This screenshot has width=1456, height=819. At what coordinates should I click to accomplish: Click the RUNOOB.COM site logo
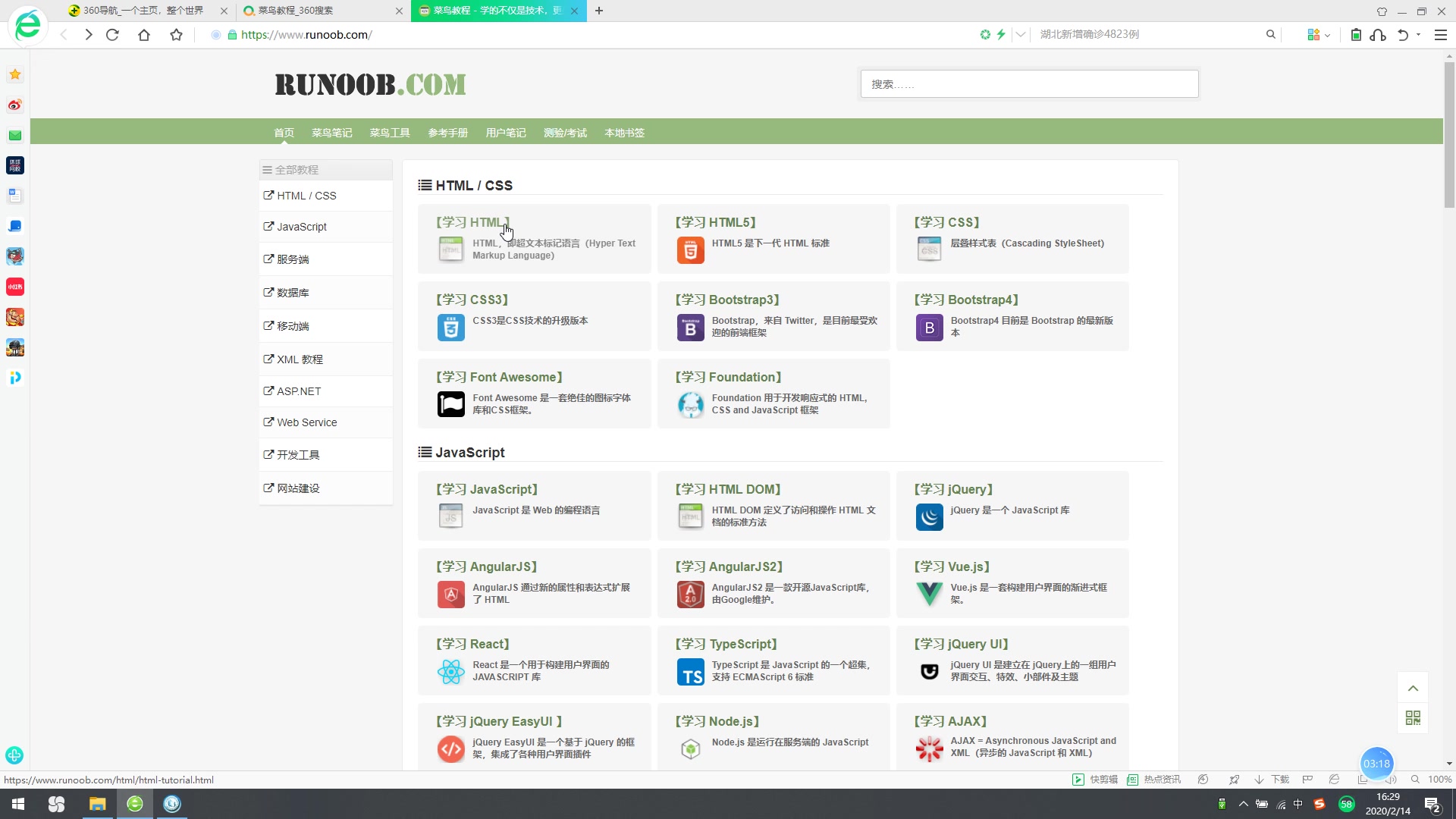click(x=370, y=84)
